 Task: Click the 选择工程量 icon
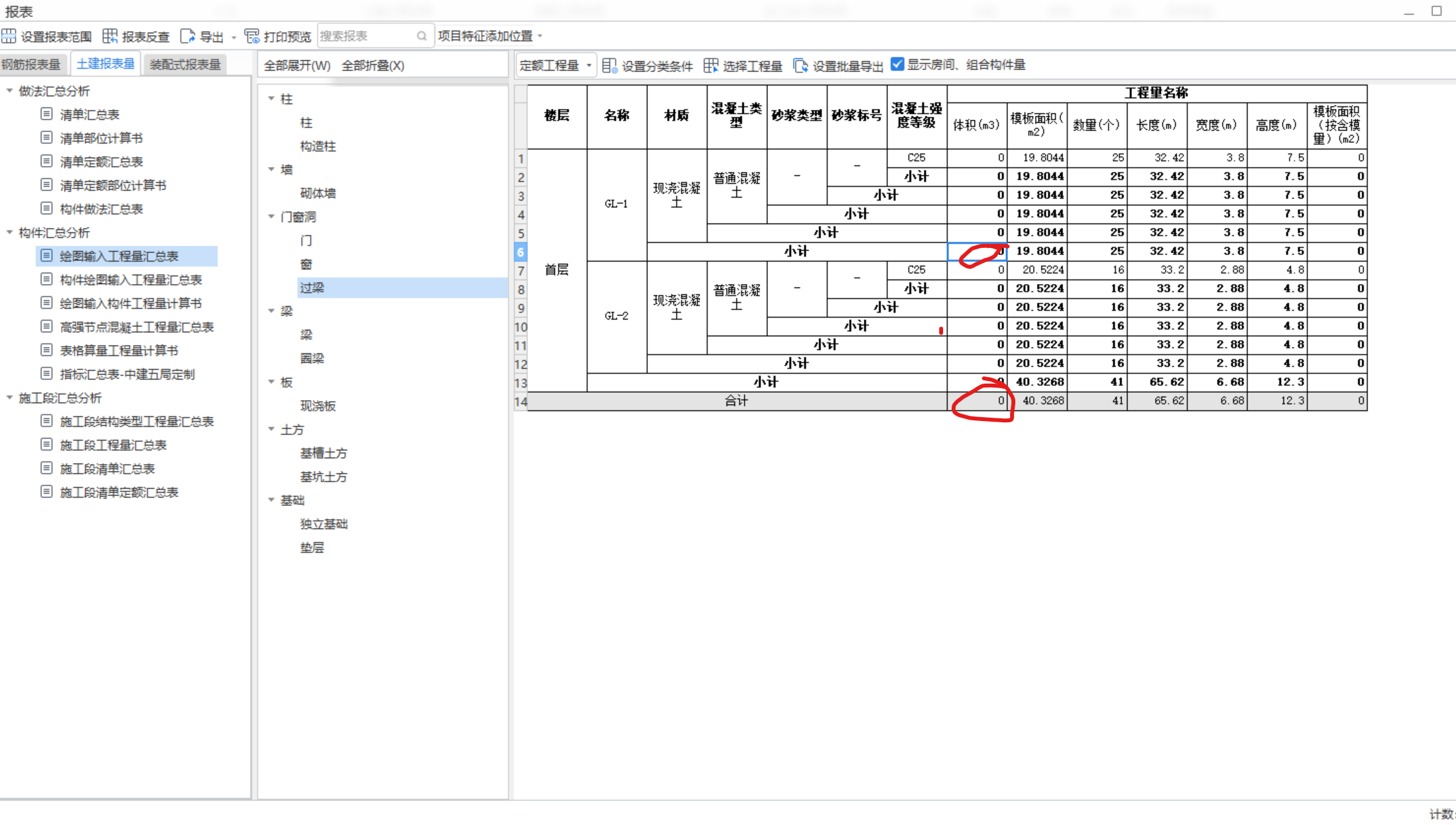[x=711, y=65]
